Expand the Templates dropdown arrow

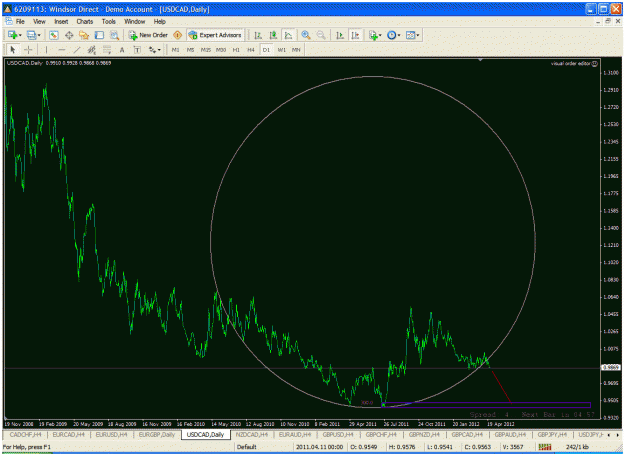coord(417,35)
